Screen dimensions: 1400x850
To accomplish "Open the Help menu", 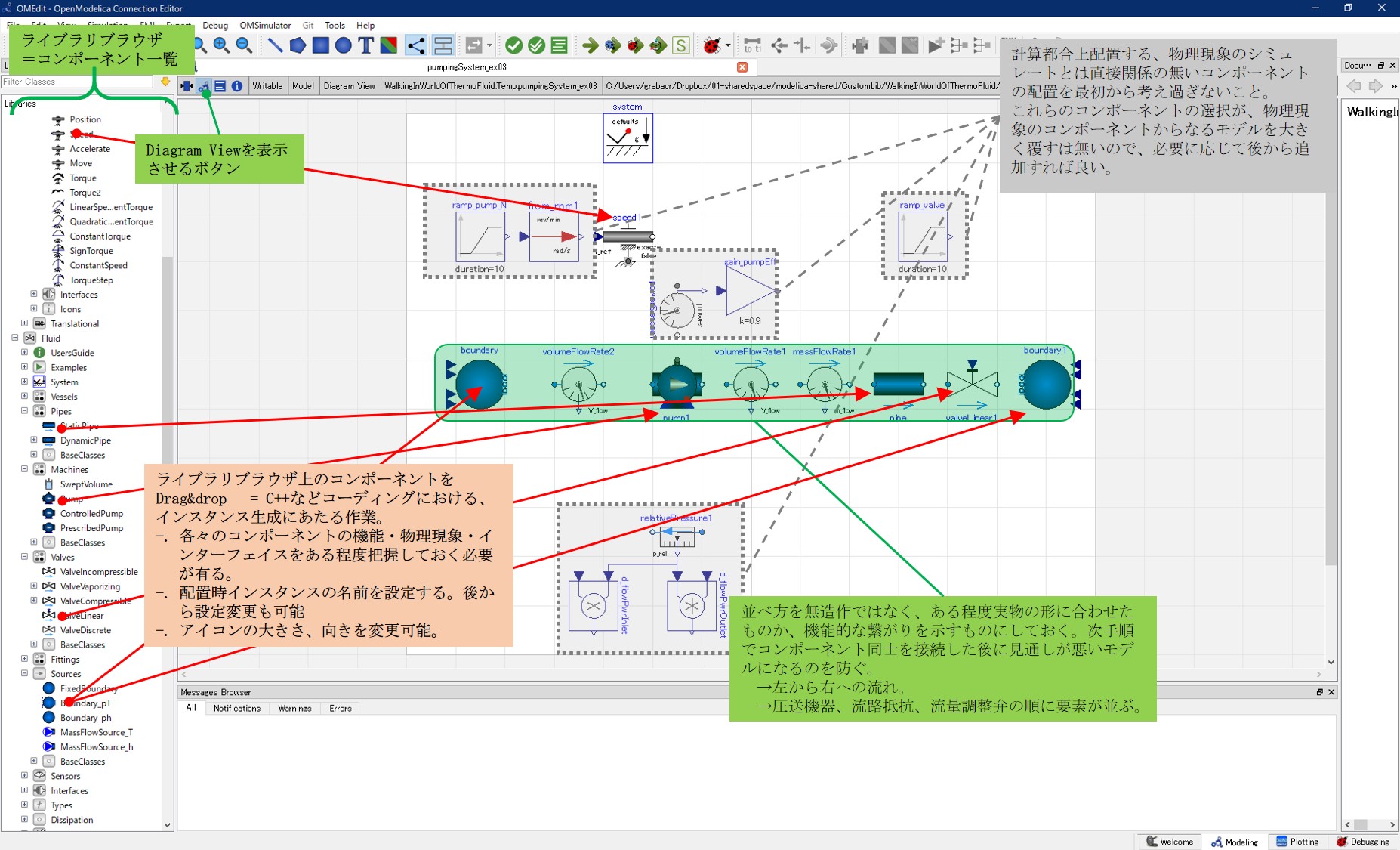I will pos(365,26).
